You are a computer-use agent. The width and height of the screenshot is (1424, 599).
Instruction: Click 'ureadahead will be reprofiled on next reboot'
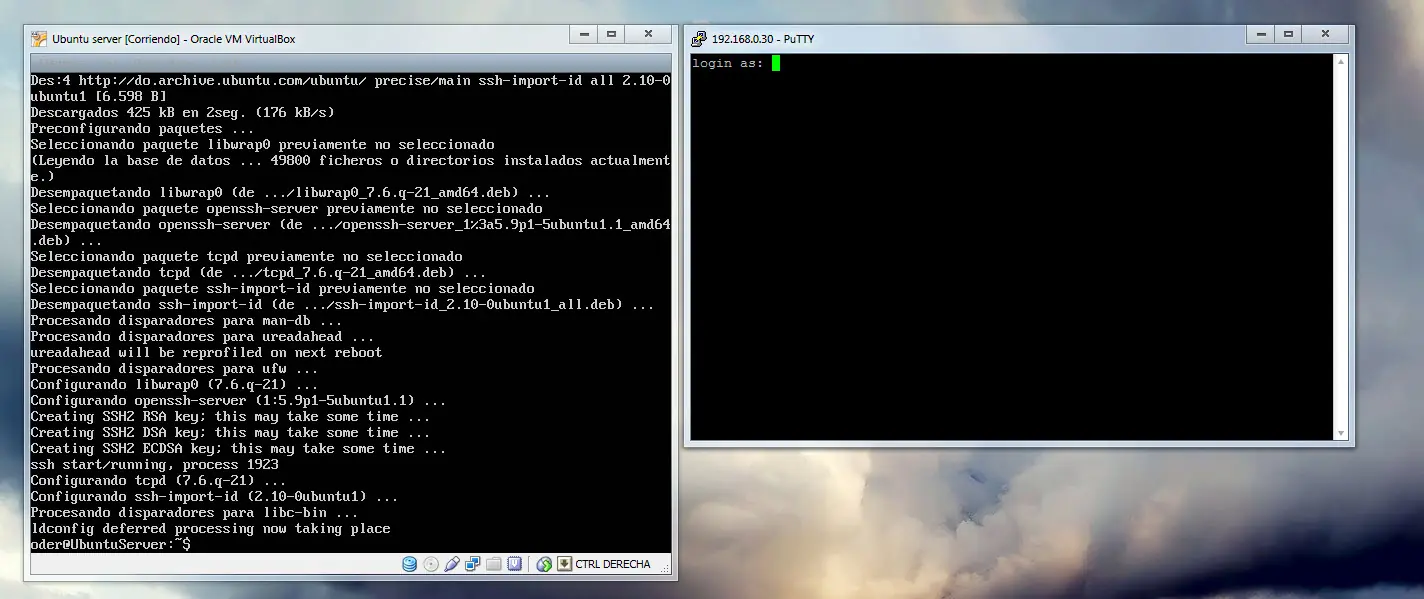[206, 352]
